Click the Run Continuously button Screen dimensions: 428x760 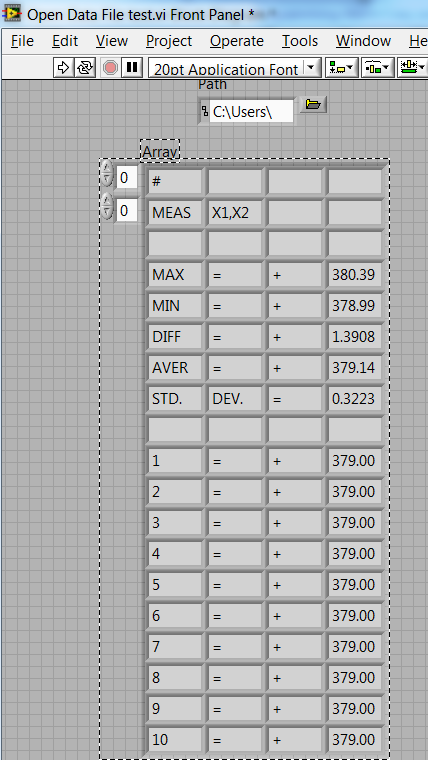(x=85, y=67)
